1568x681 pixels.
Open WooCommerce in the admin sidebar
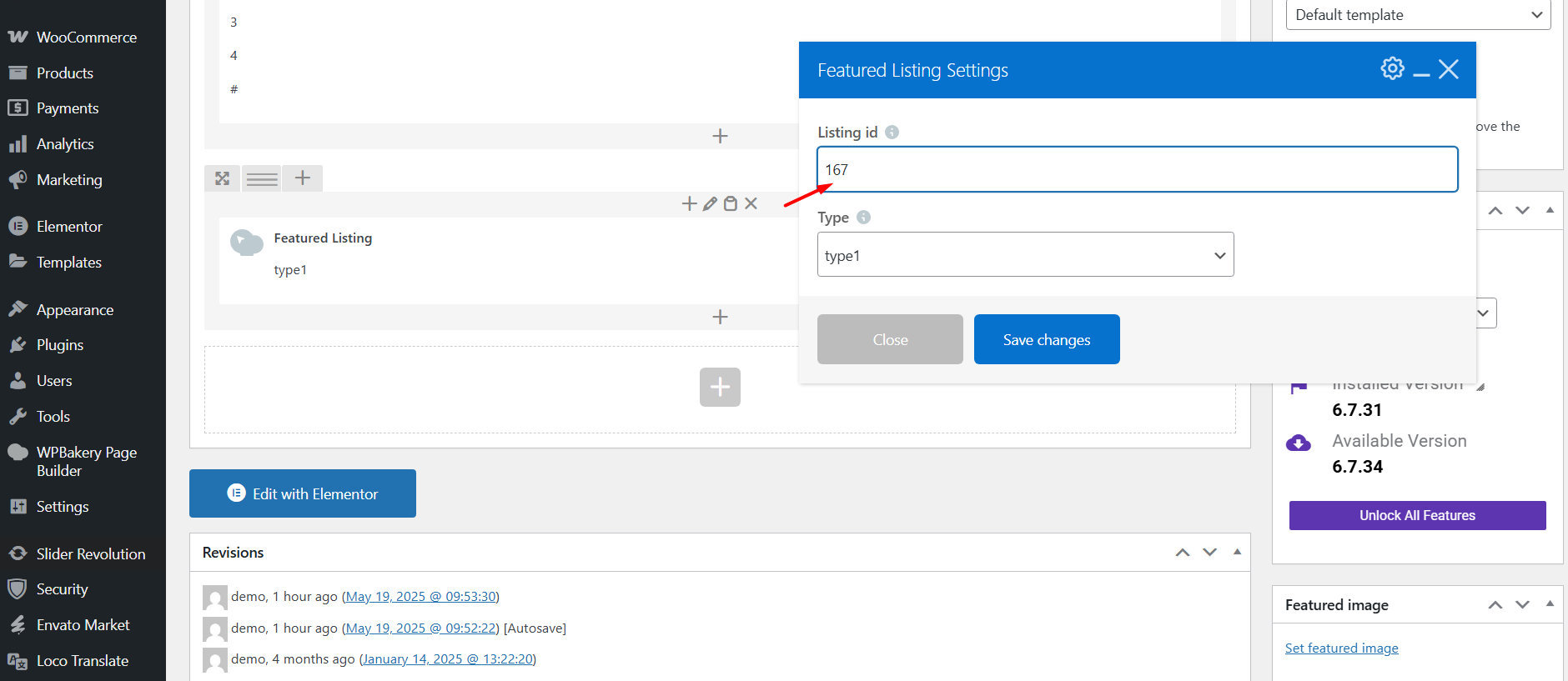pyautogui.click(x=86, y=38)
